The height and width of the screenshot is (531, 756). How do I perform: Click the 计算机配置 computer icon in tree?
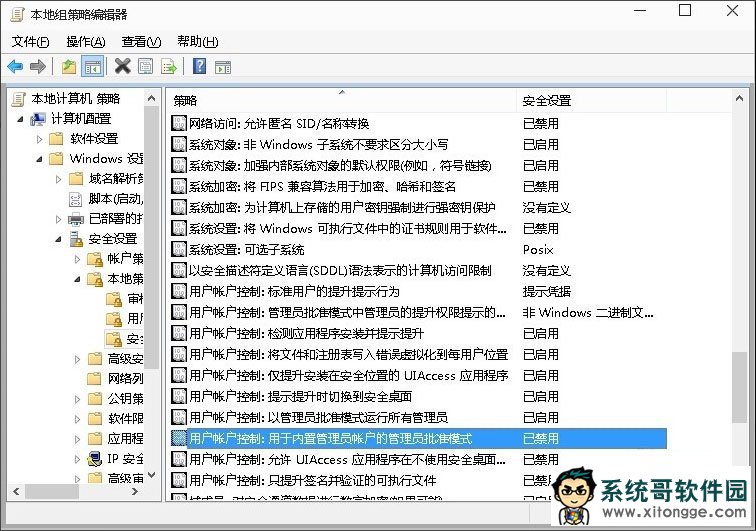coord(38,119)
